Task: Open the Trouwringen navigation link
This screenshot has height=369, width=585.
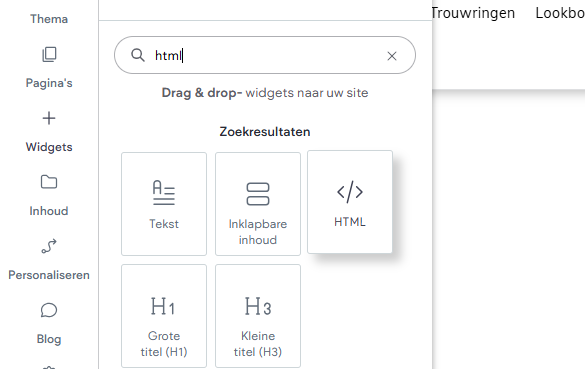Action: 473,13
